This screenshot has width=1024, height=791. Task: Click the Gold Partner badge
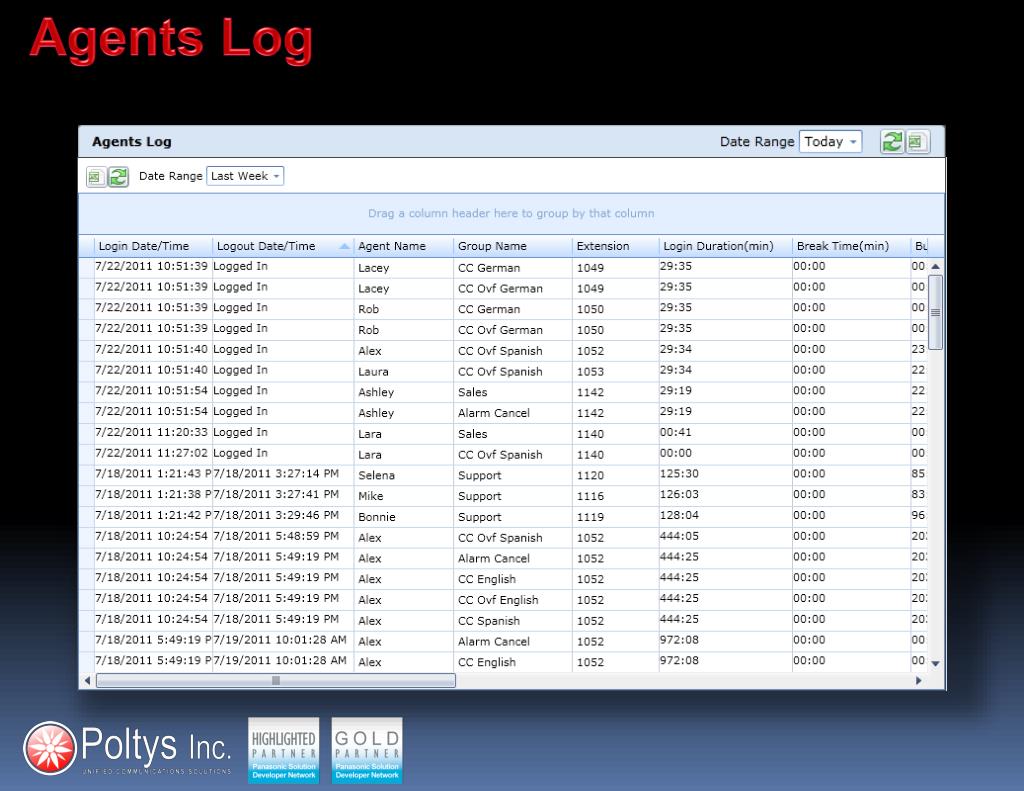367,751
